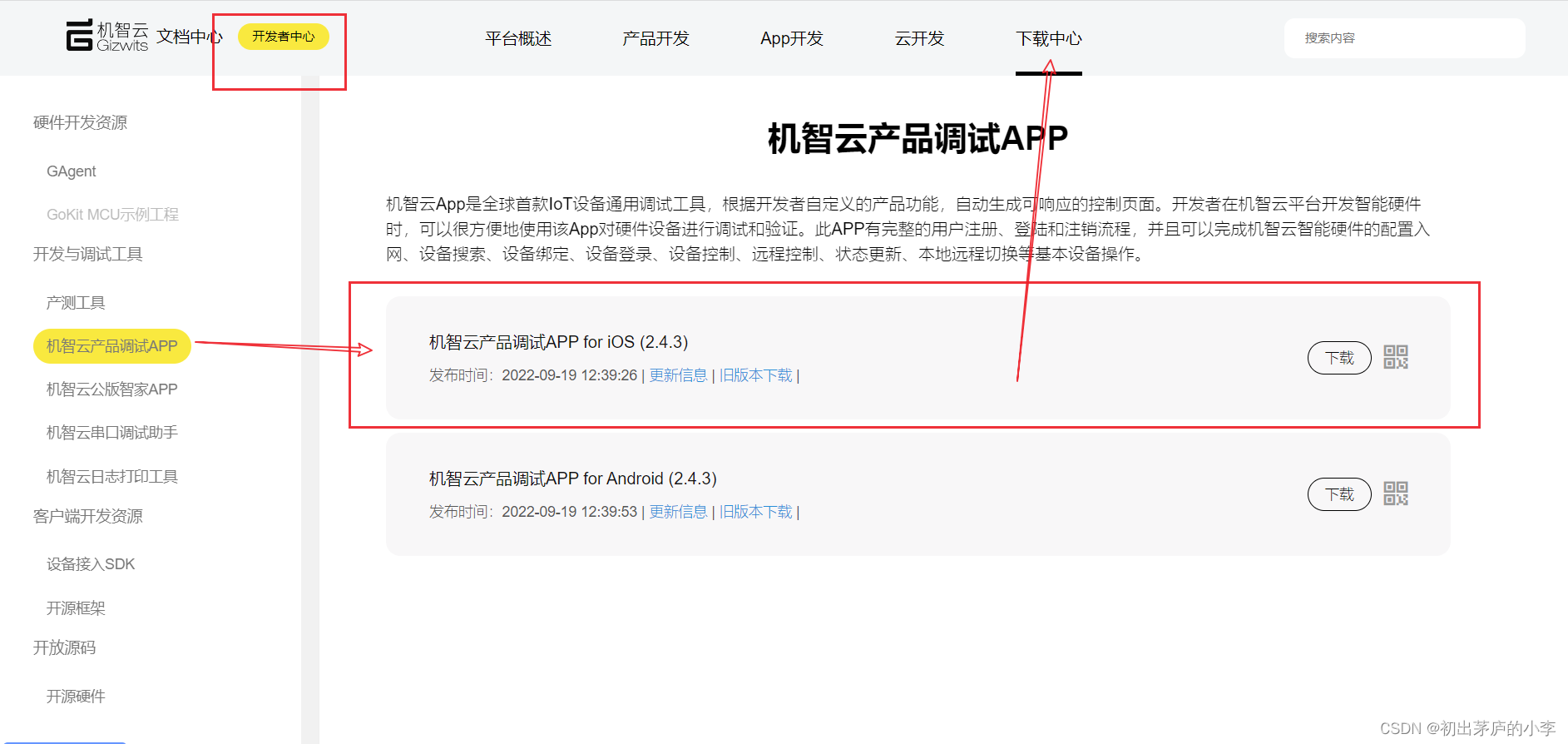Open 开源硬件 sidebar item
This screenshot has width=1568, height=744.
76,697
